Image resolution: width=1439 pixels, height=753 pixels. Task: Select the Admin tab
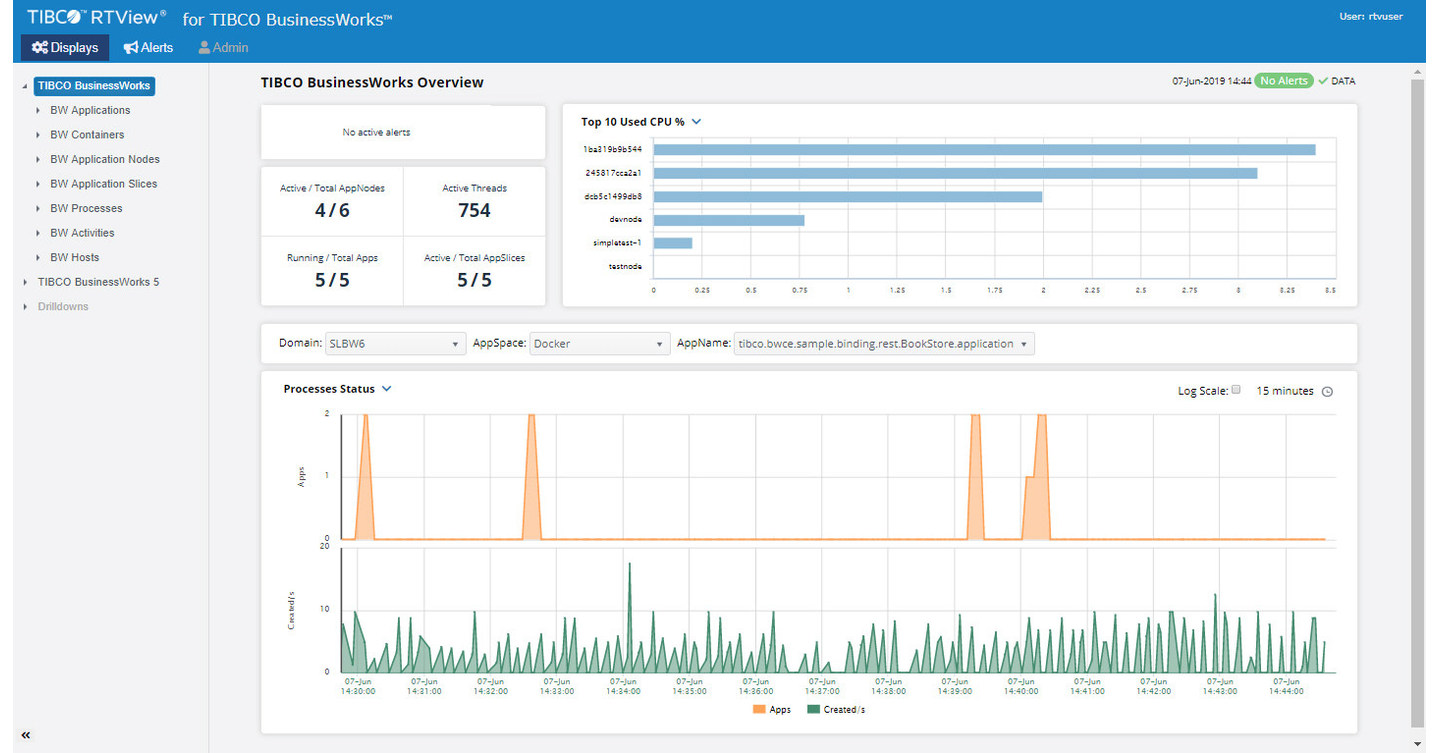point(223,48)
